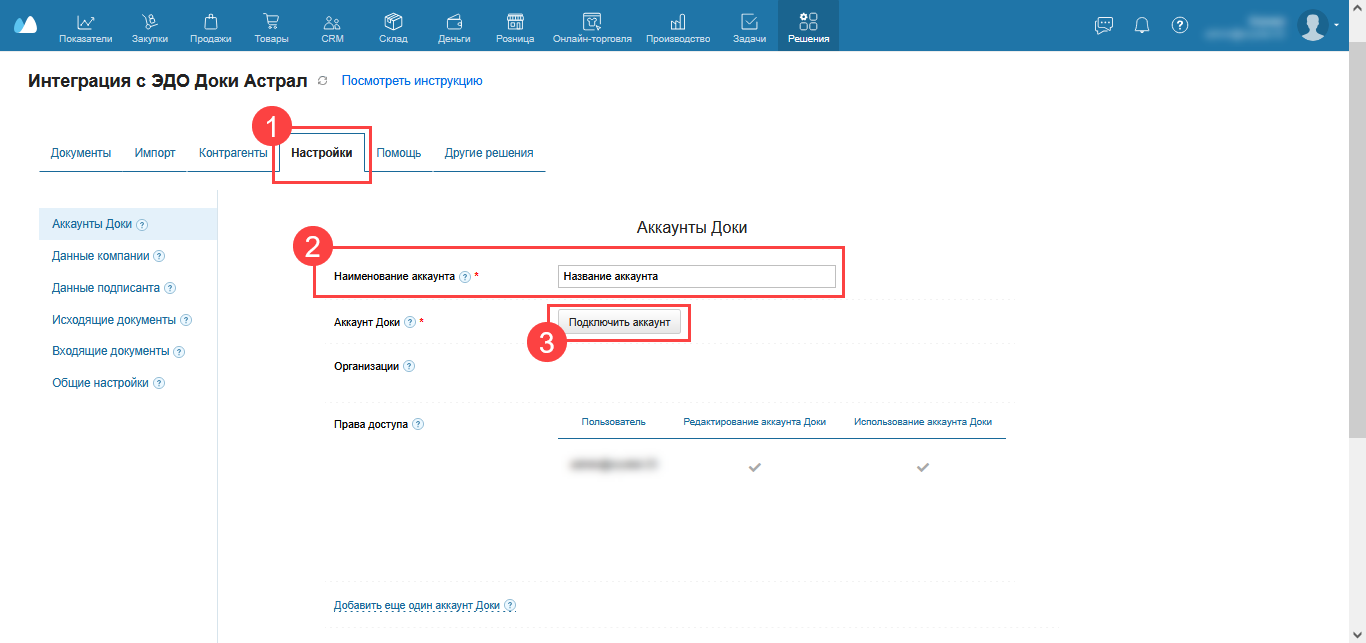Screen dimensions: 1366x643
Task: Toggle Использование аккаунта Доки checkmark
Action: [923, 467]
